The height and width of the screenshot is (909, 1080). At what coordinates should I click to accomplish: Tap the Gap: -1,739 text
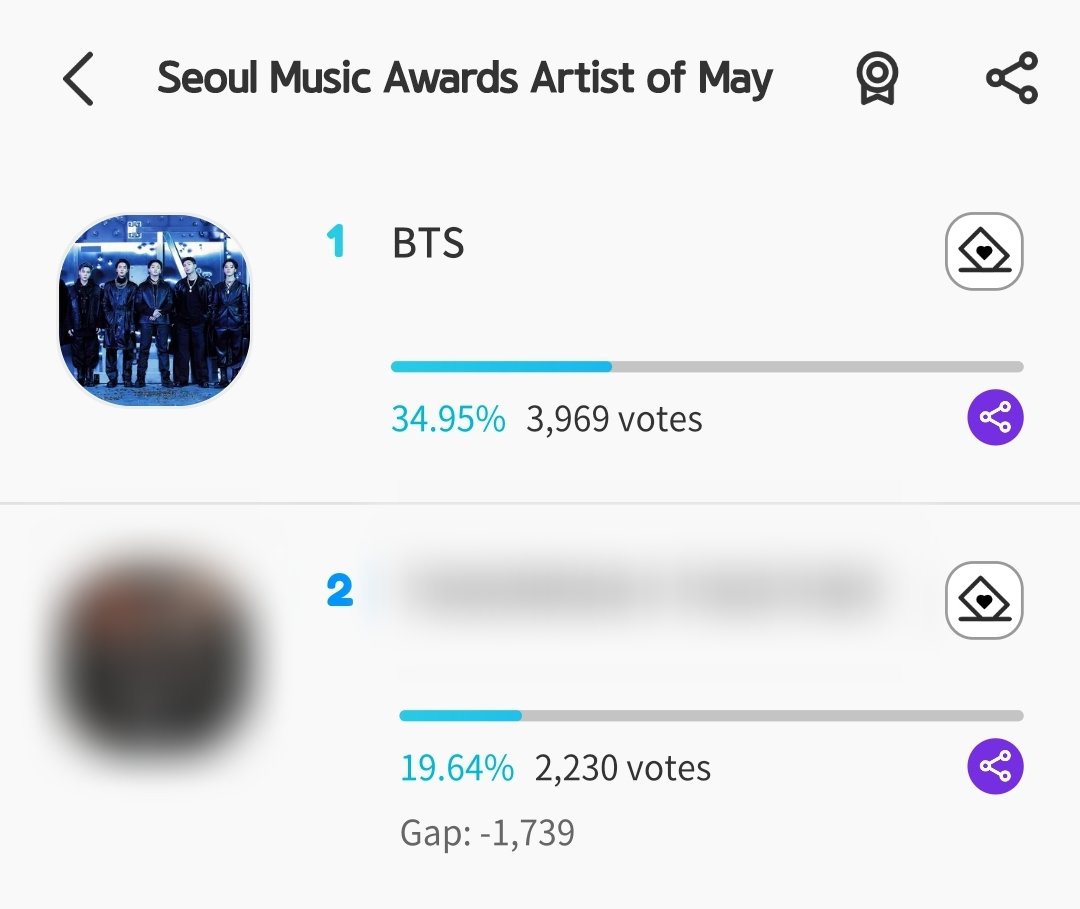(487, 833)
